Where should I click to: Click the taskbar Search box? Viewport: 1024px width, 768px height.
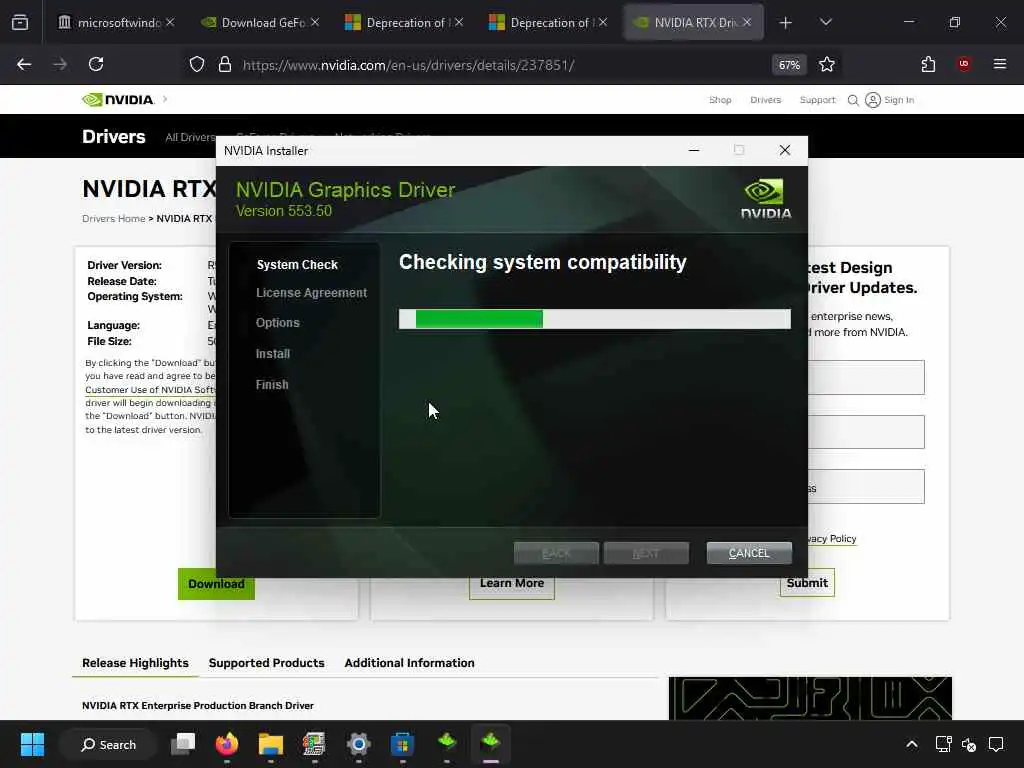[x=108, y=744]
